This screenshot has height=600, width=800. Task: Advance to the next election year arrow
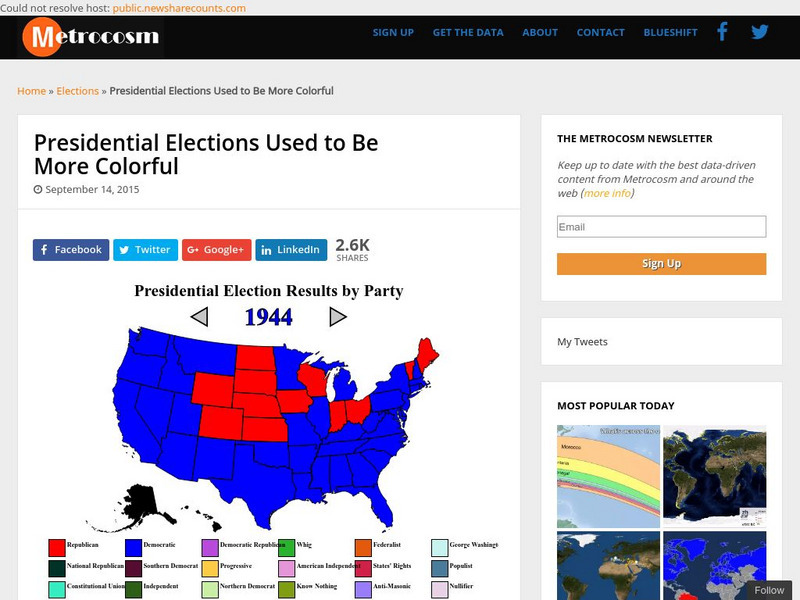(x=338, y=317)
